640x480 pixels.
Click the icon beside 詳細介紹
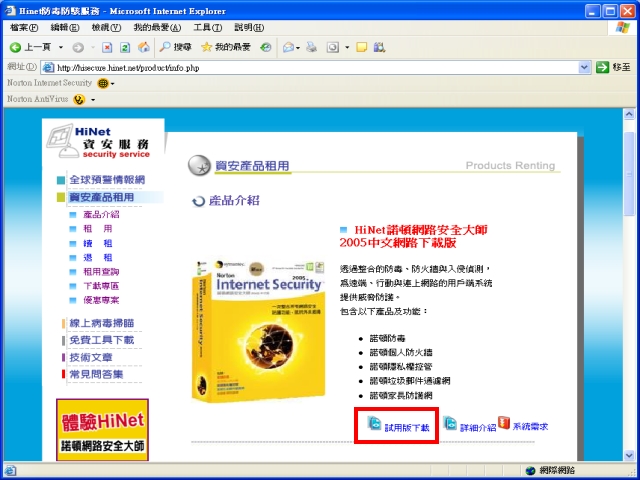click(x=450, y=423)
